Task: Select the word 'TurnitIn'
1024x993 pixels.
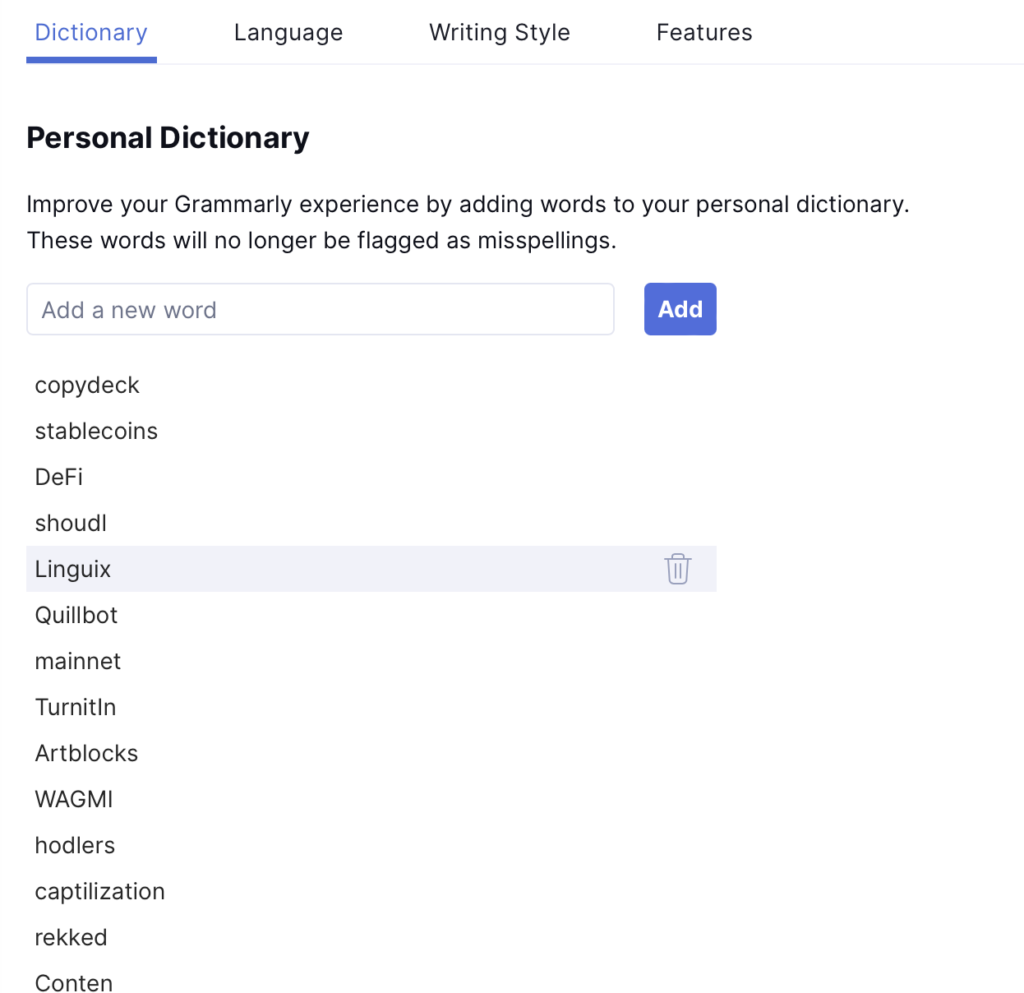Action: coord(75,707)
